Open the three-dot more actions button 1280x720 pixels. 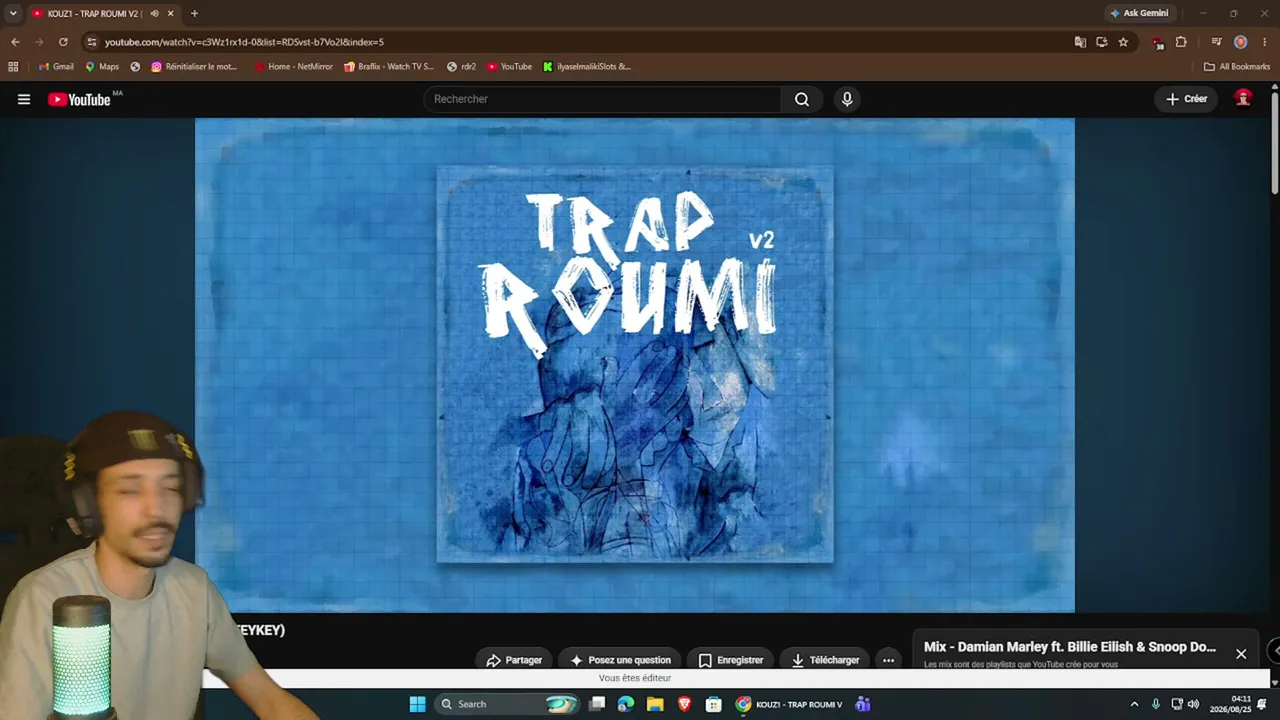click(888, 660)
